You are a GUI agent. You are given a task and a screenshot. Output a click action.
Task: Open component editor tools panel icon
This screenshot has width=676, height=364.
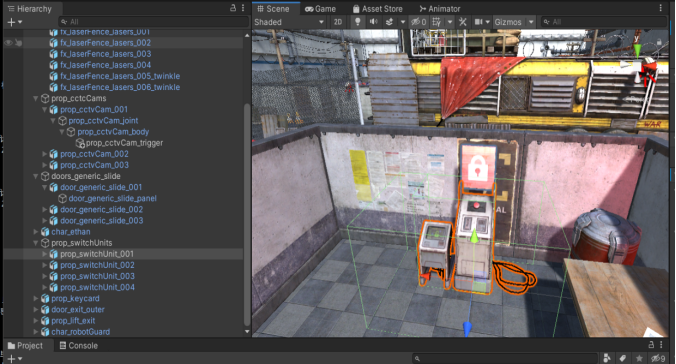463,22
